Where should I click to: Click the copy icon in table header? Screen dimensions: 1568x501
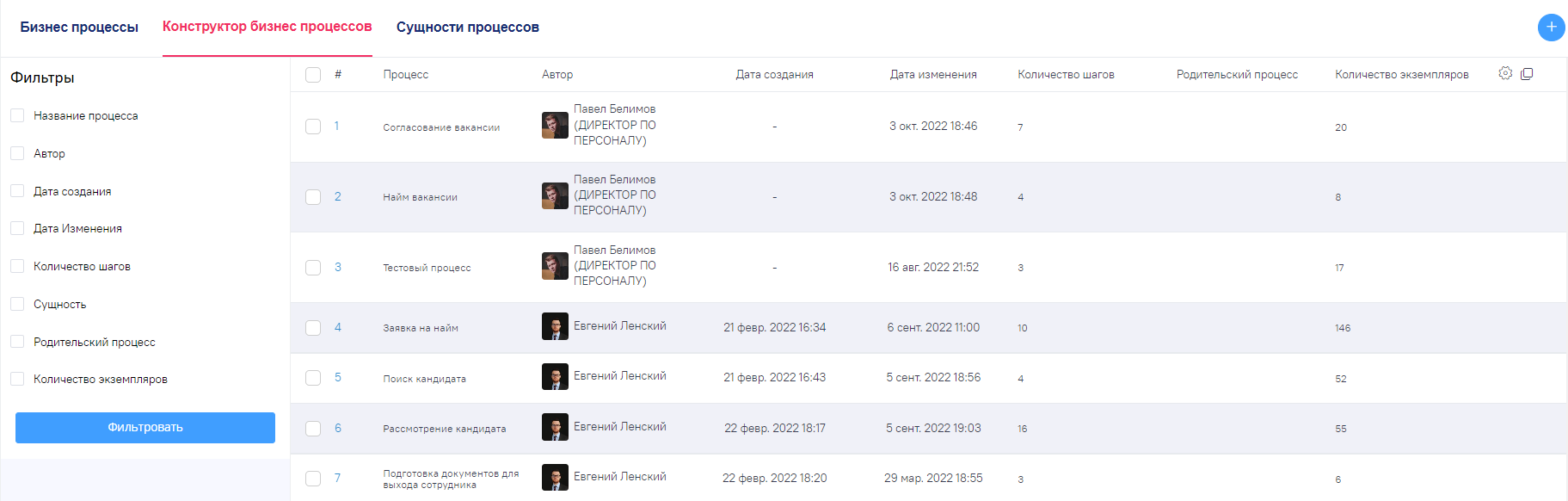[x=1527, y=74]
